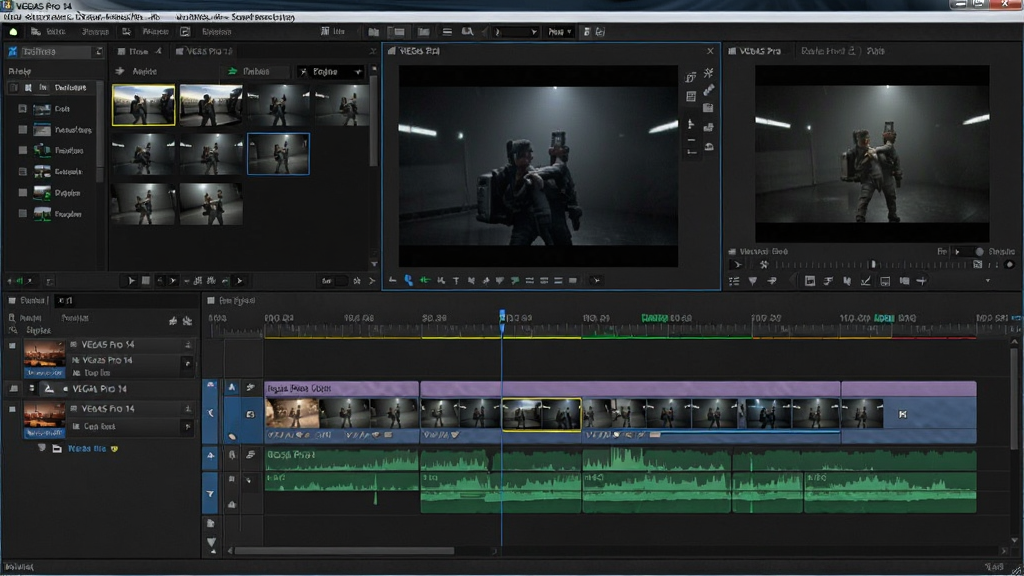This screenshot has height=576, width=1024.
Task: Click the list icon at the start of the right preview toolbar
Action: (x=734, y=281)
